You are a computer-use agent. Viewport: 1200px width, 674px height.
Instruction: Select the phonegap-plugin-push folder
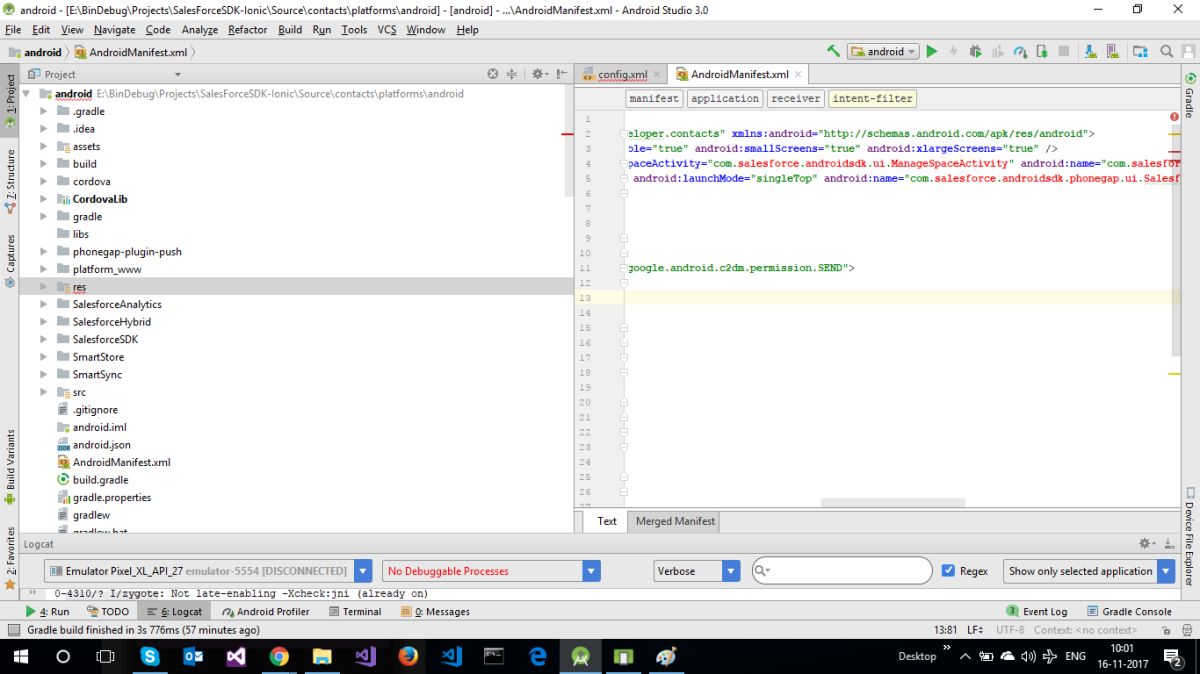tap(127, 252)
